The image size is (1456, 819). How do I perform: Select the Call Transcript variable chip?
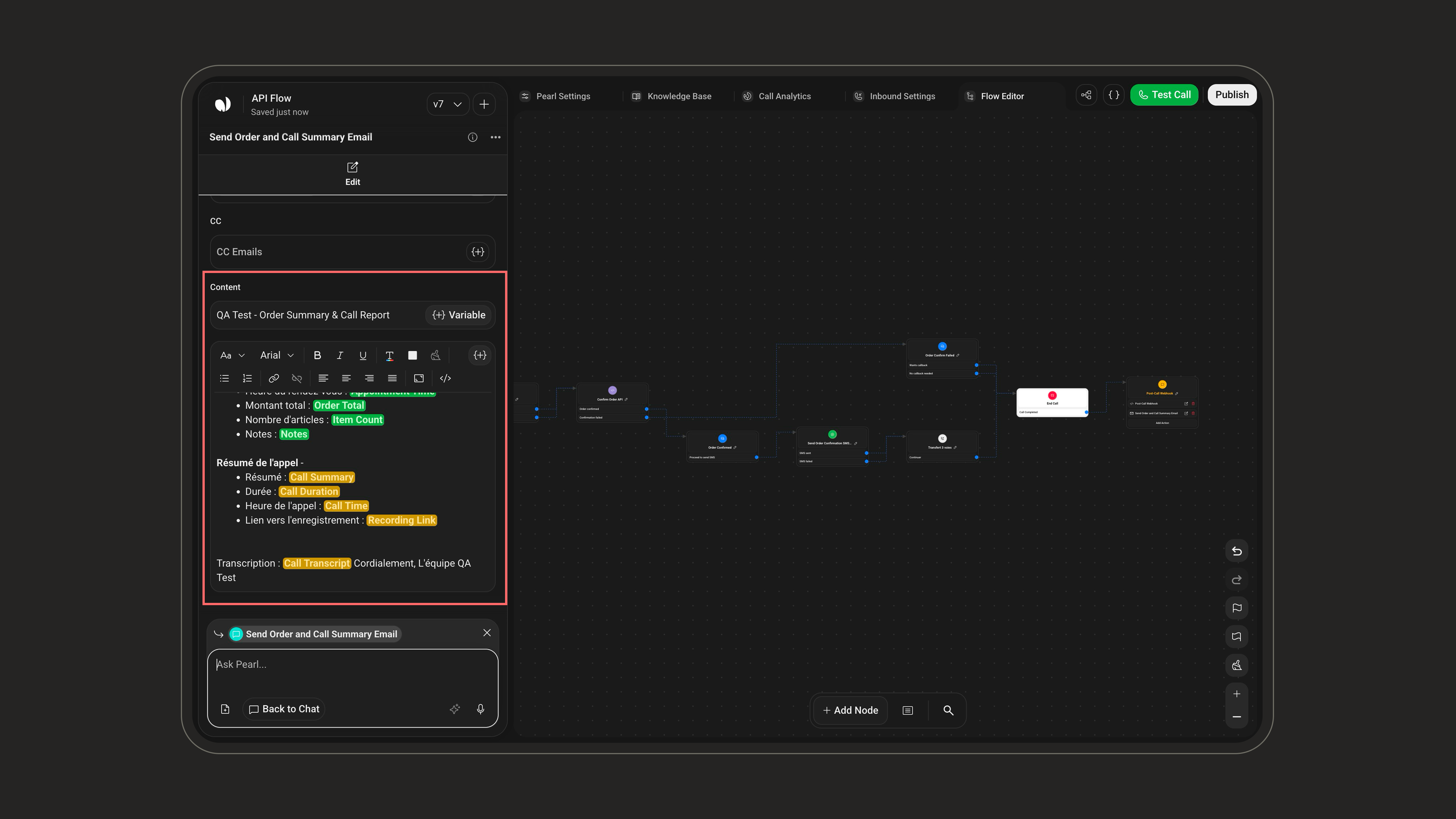pos(317,564)
